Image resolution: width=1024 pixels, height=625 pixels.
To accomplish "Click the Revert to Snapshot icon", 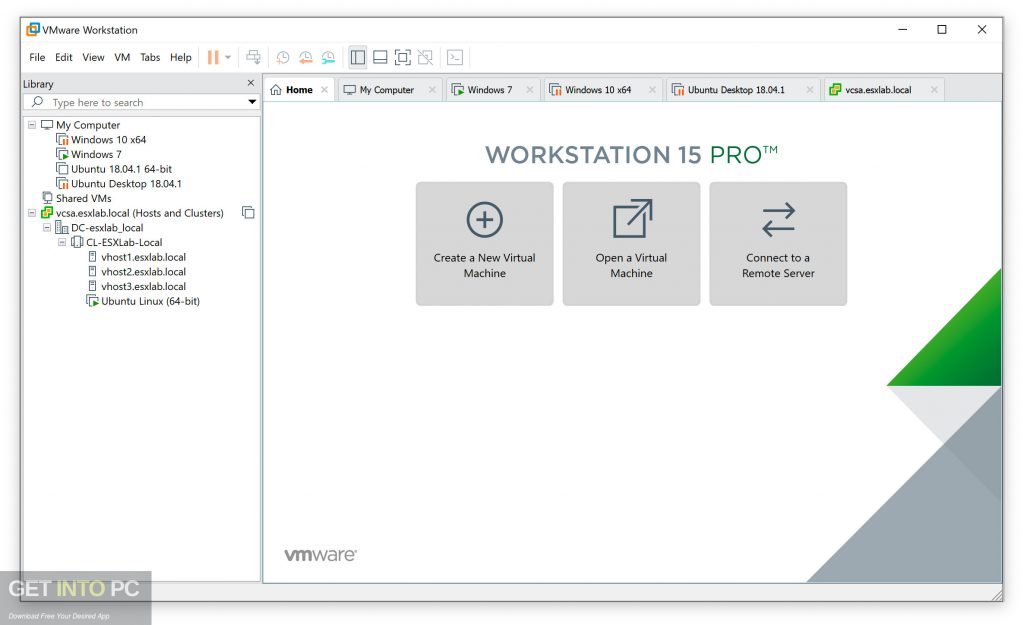I will (306, 57).
